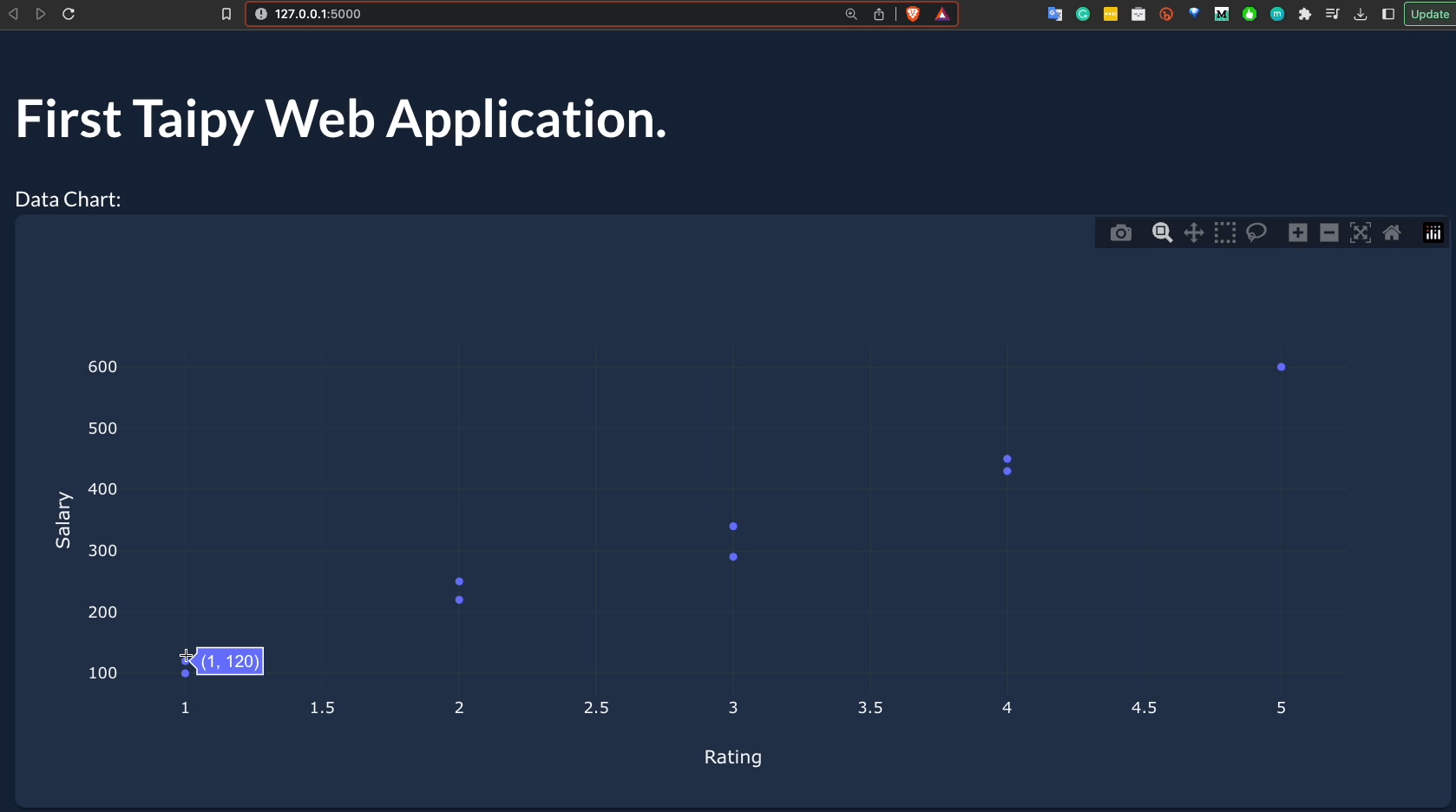Click the Rating axis title

coord(733,757)
